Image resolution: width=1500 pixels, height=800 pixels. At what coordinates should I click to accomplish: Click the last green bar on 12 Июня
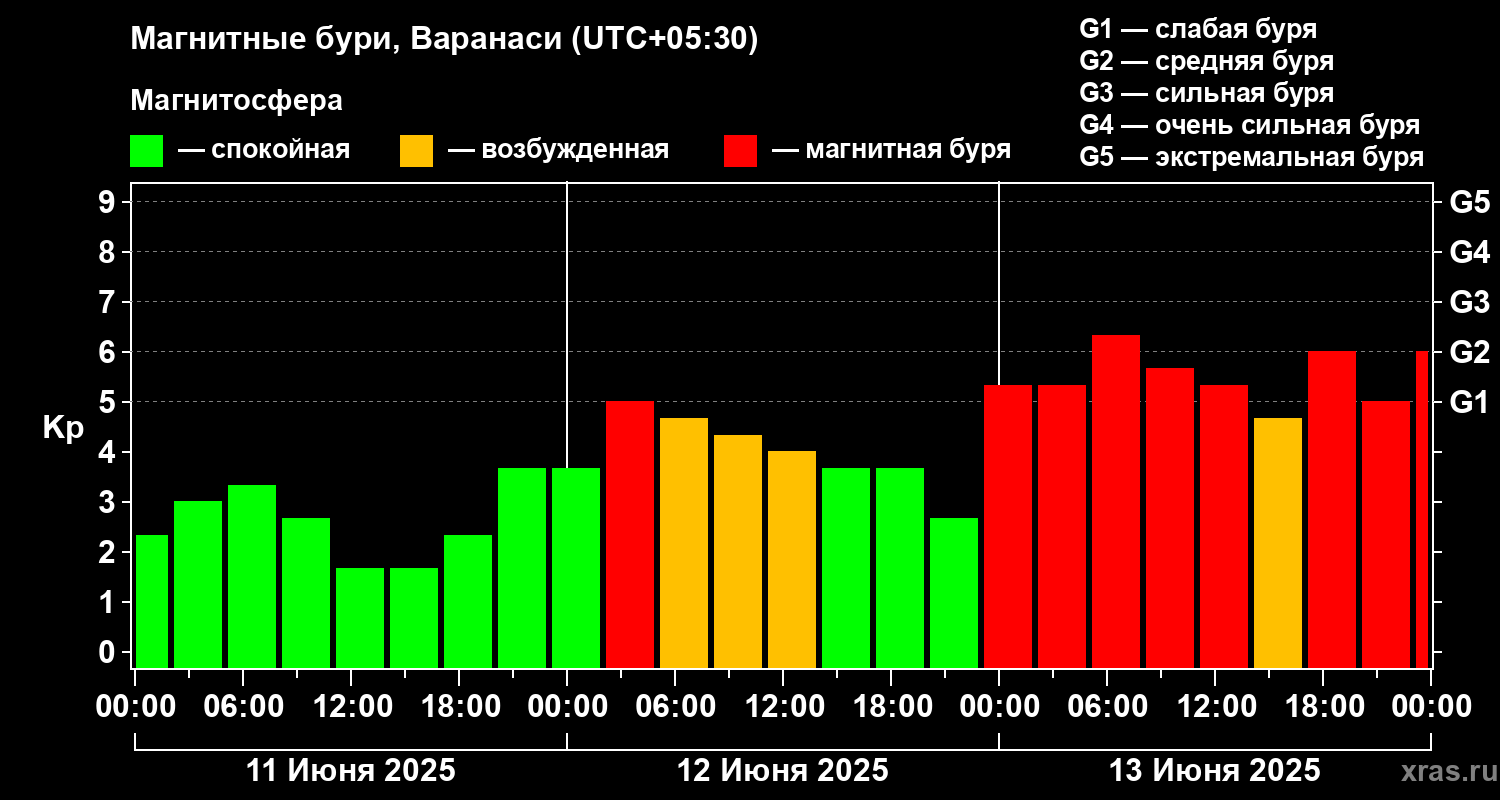954,592
